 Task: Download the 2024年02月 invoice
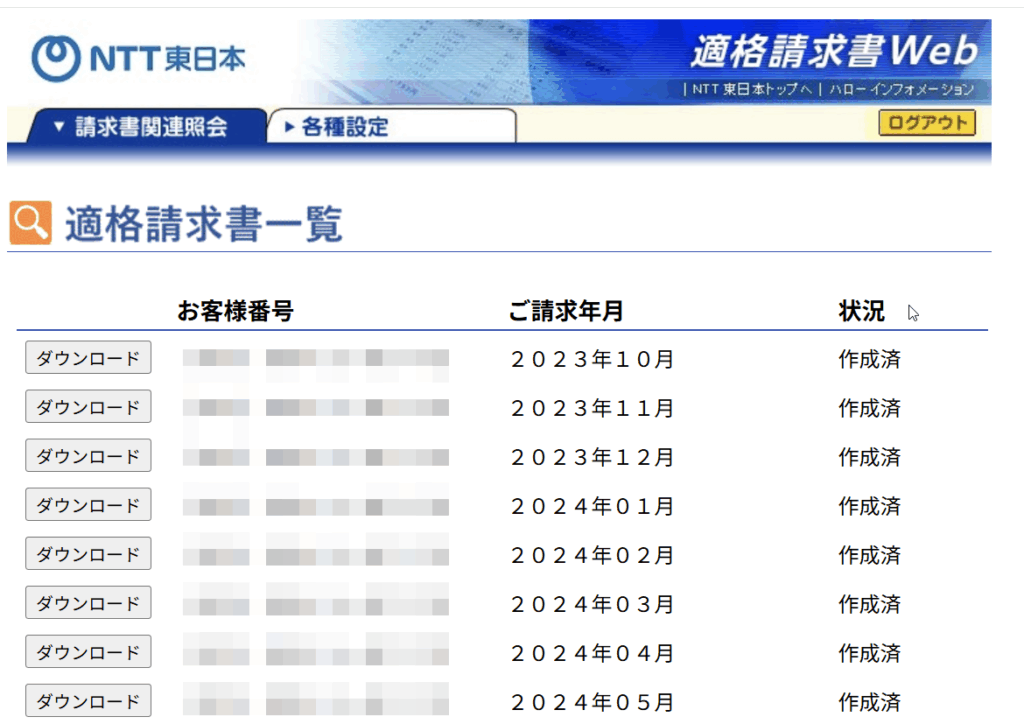[88, 554]
